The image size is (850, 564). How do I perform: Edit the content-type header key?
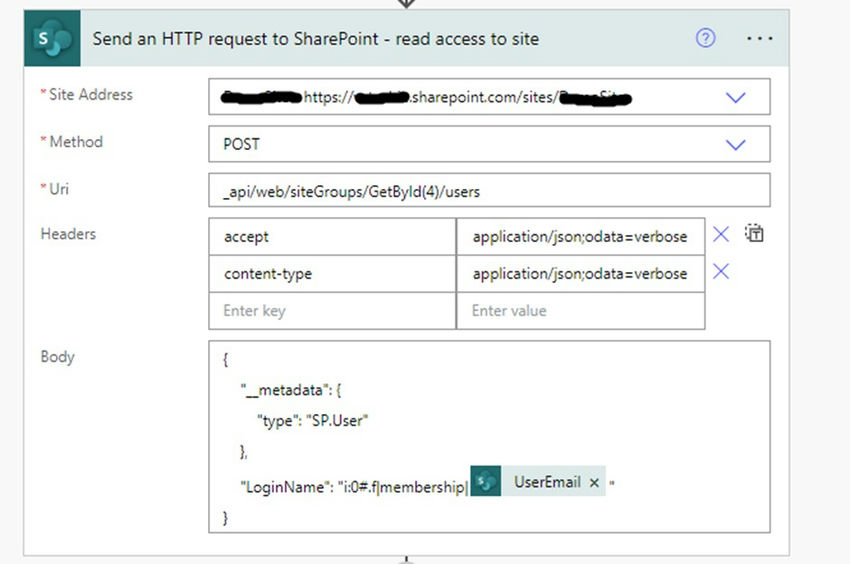[332, 273]
